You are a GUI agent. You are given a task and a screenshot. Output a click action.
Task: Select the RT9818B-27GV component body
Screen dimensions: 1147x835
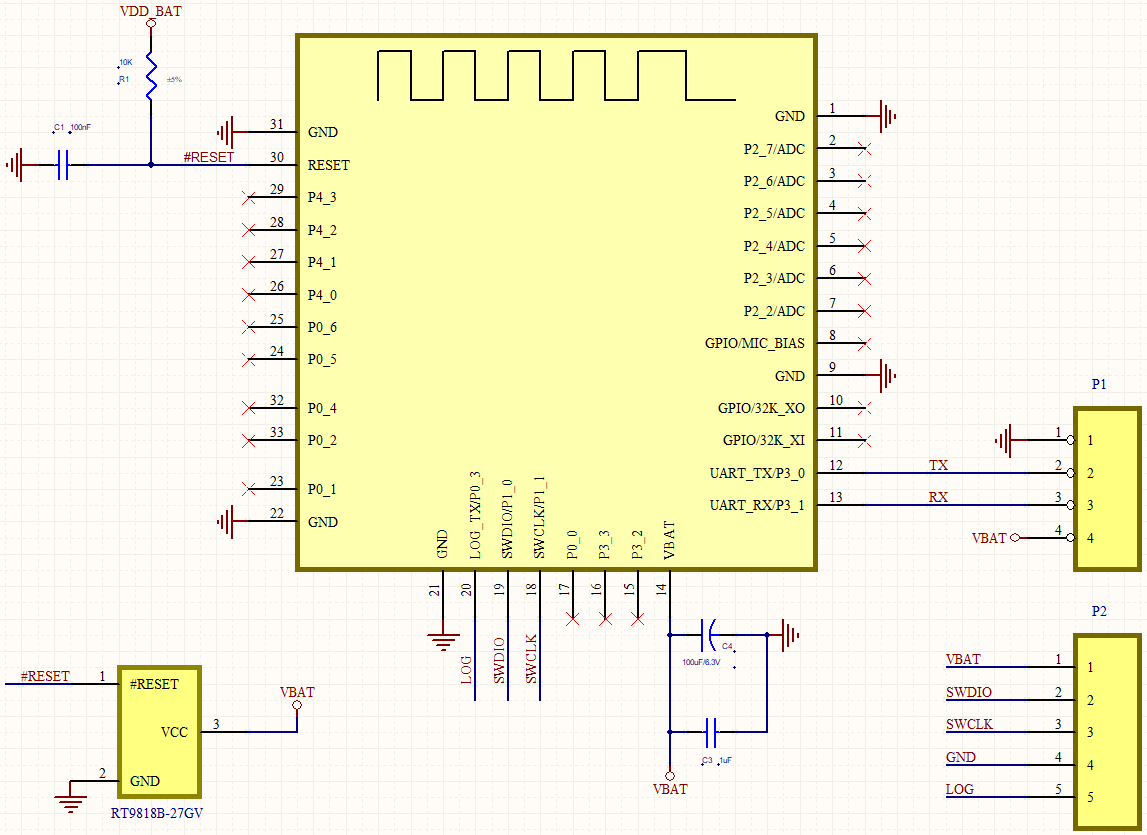(159, 731)
